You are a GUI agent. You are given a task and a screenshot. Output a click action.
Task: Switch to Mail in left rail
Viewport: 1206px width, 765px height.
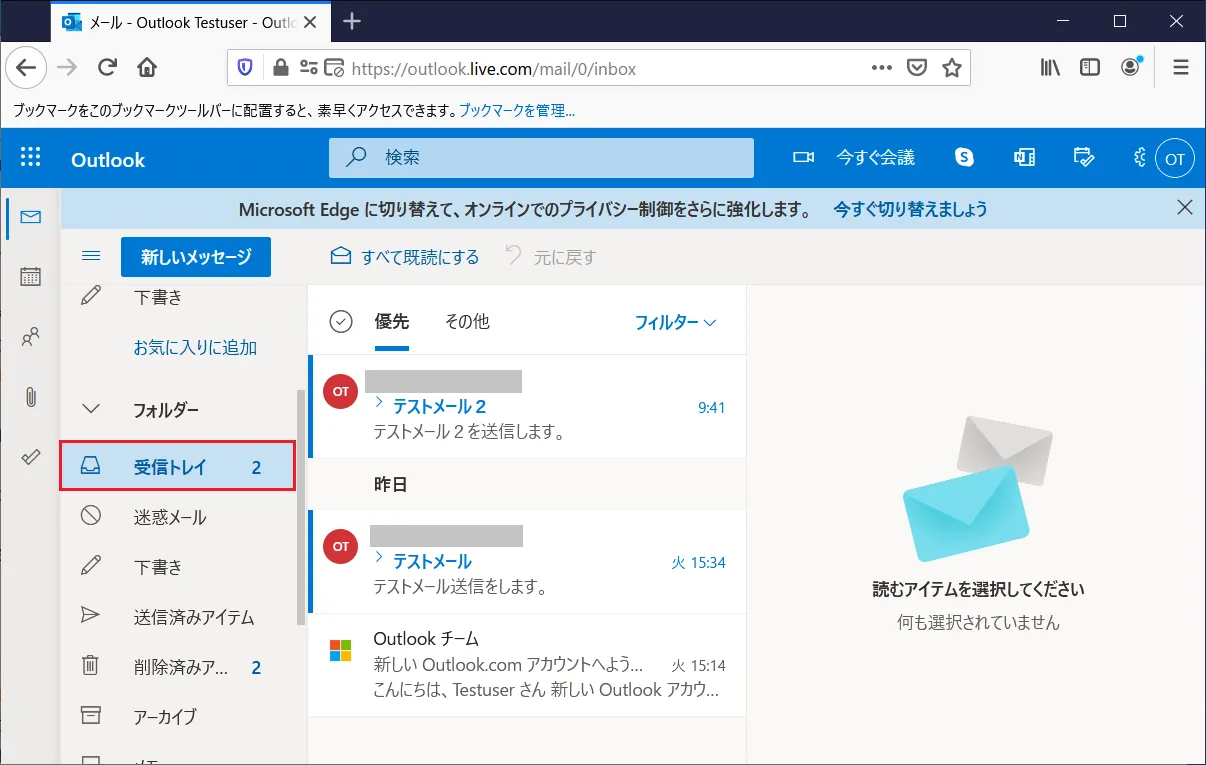point(31,217)
